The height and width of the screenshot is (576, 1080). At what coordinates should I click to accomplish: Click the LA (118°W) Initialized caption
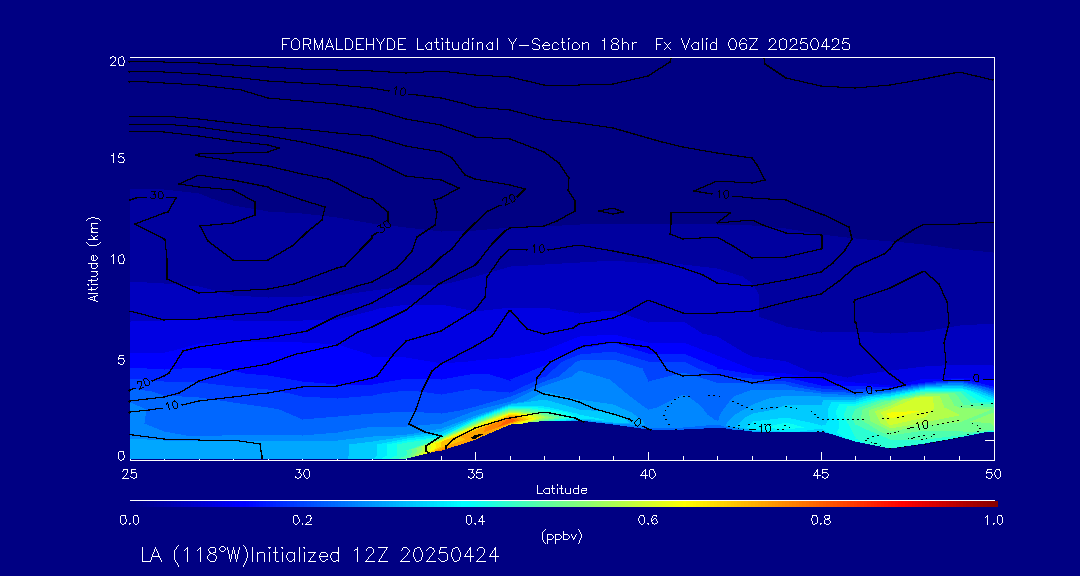pos(319,554)
